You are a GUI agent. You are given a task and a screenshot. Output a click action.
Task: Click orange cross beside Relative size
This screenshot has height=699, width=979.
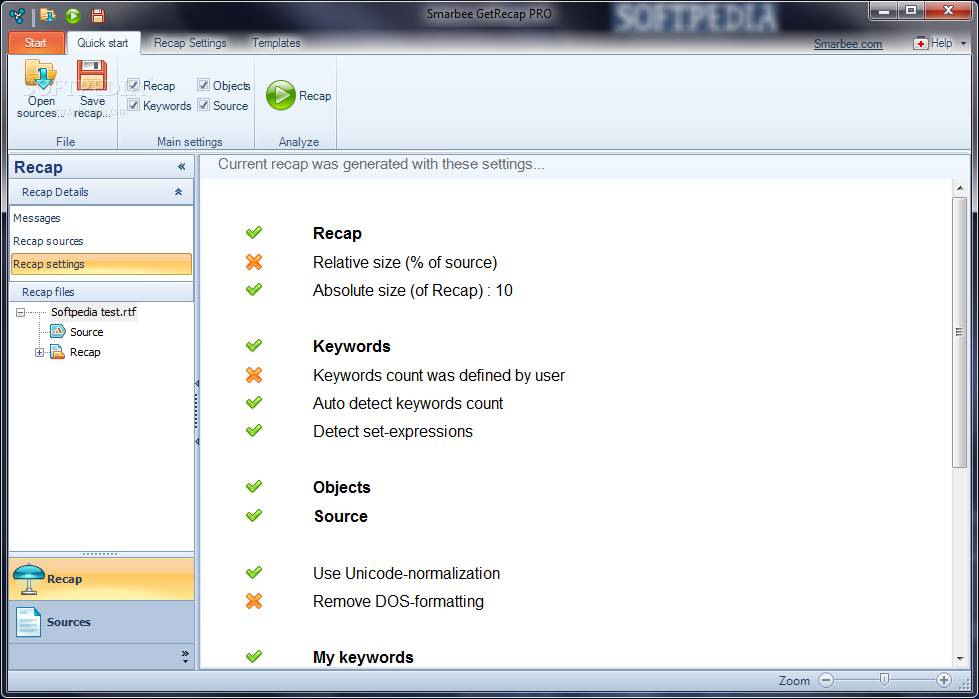coord(253,262)
